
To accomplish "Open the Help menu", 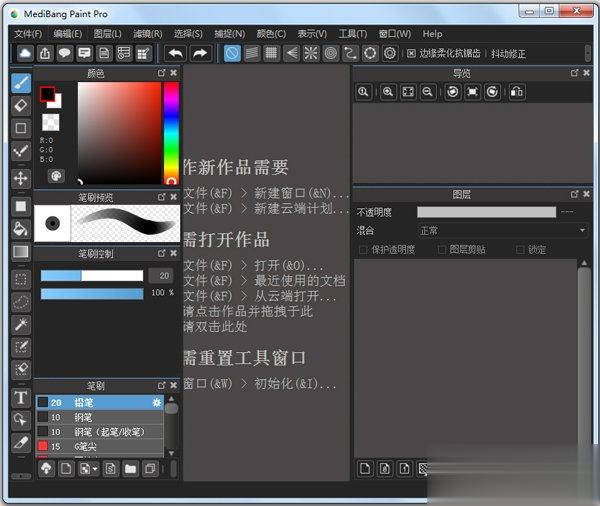I will click(x=432, y=33).
